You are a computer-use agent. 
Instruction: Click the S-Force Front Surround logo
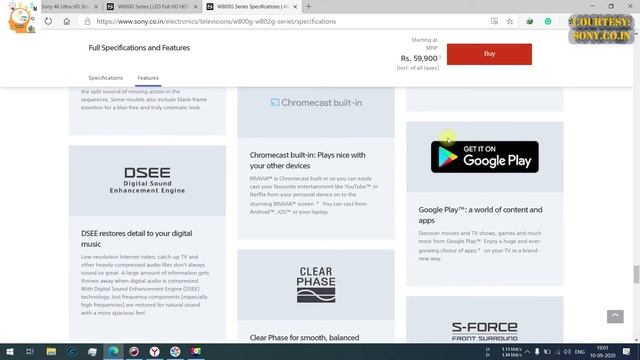pos(484,331)
